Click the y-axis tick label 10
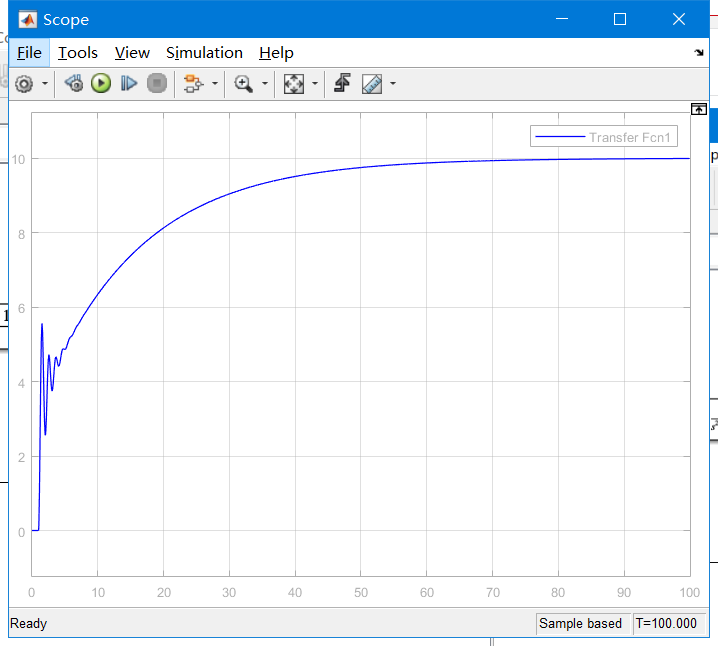 pyautogui.click(x=18, y=159)
